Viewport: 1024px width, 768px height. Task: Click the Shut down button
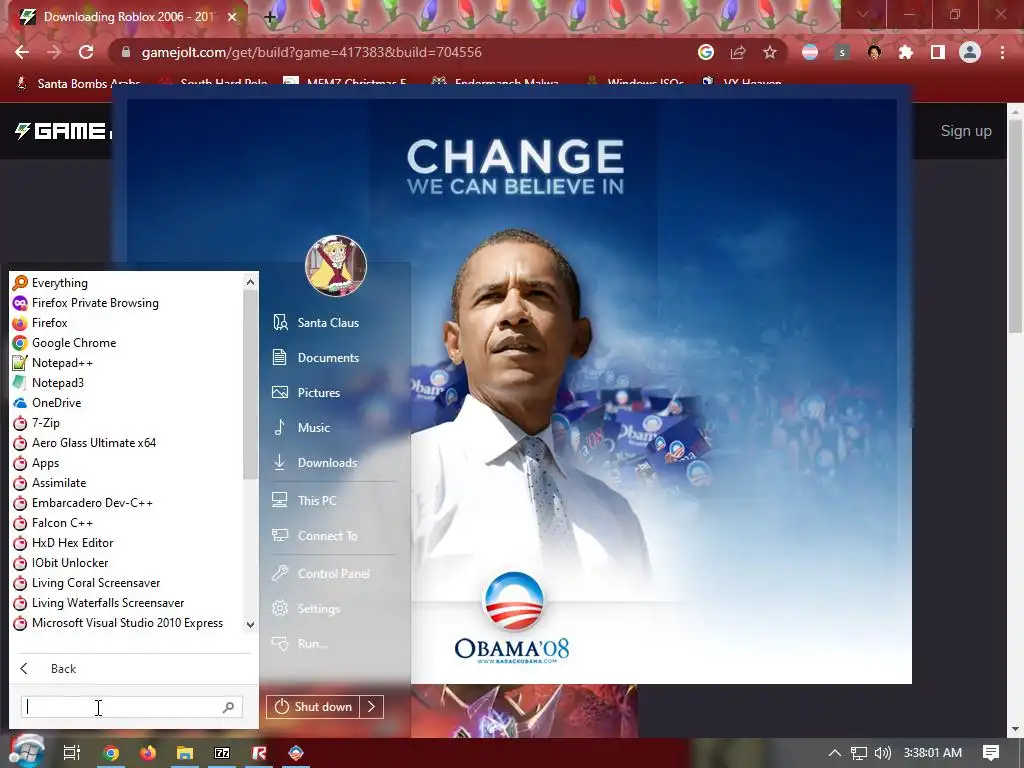coord(313,707)
